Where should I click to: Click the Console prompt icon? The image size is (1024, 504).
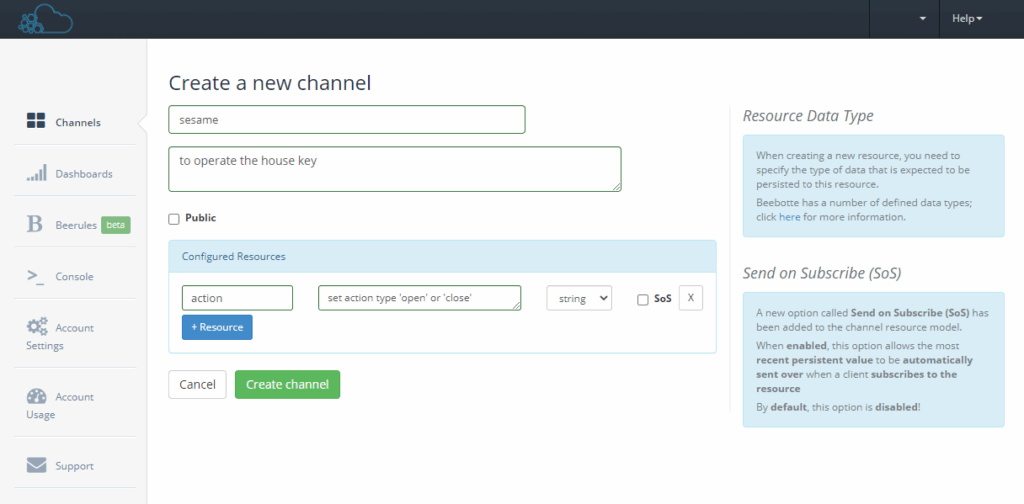tap(36, 276)
